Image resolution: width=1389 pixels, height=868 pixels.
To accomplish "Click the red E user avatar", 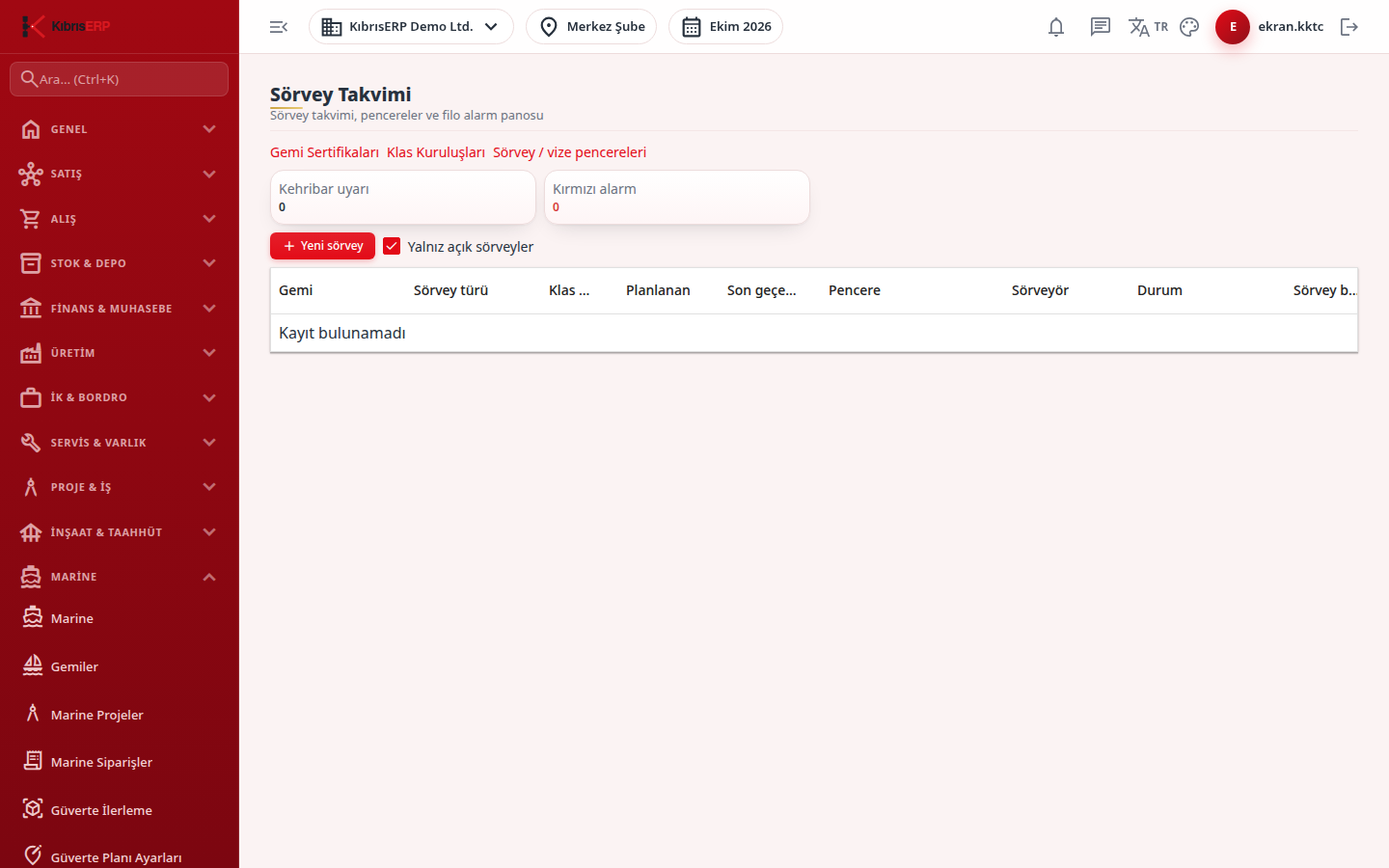I will pos(1233,27).
